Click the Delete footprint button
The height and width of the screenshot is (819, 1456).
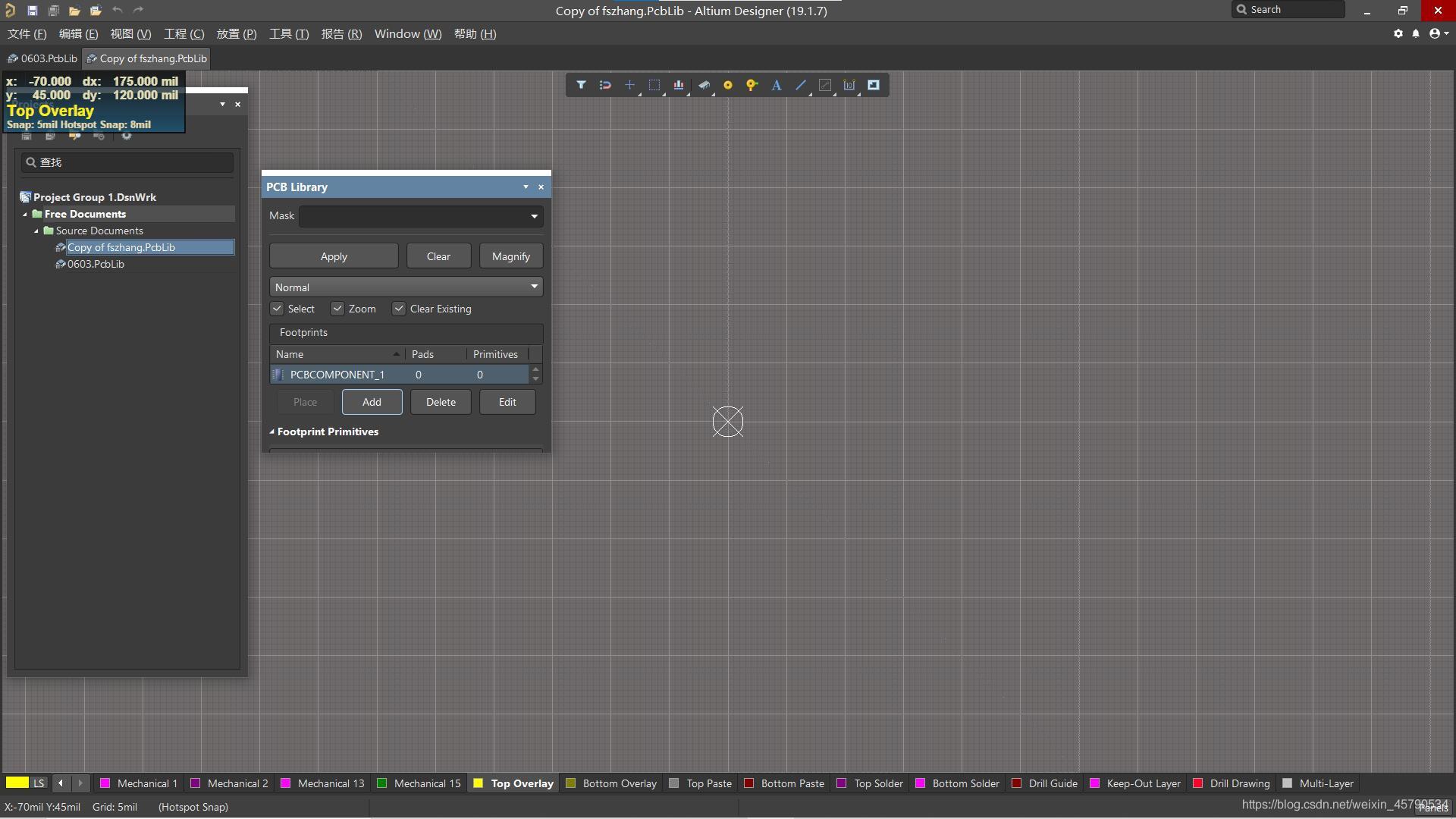441,402
